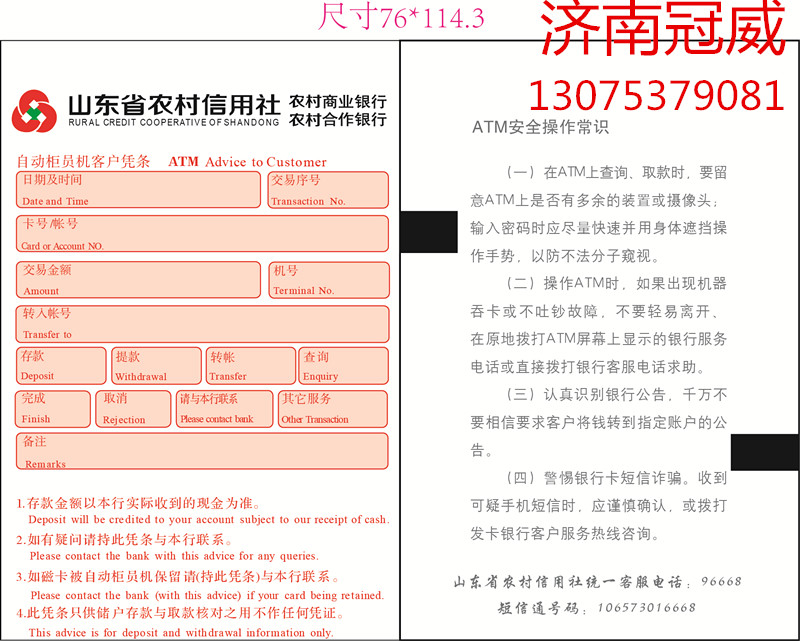Select the 交易序号 Transaction No. field
This screenshot has width=800, height=641.
(328, 190)
